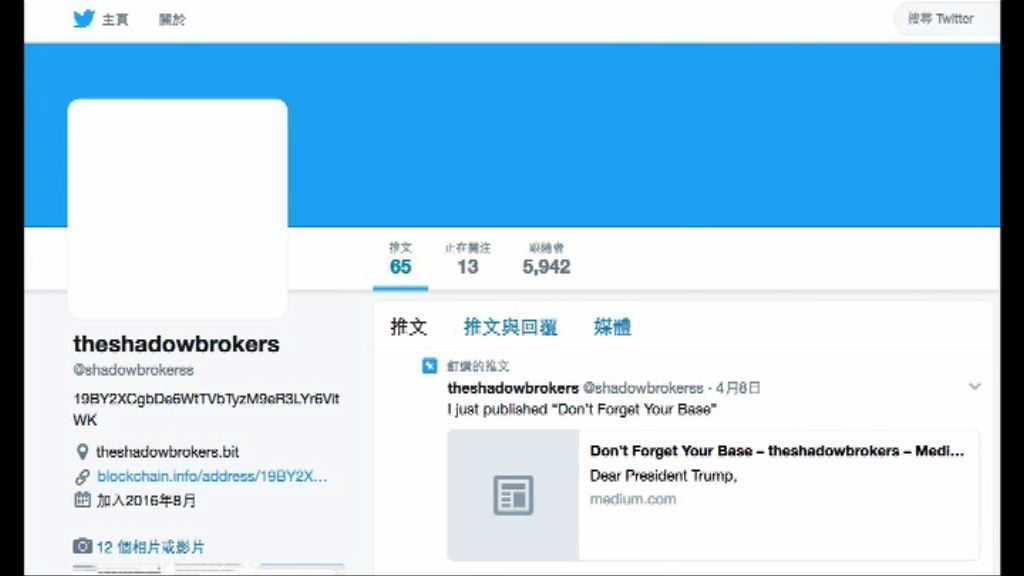View the 65 tweets count tab

click(400, 259)
